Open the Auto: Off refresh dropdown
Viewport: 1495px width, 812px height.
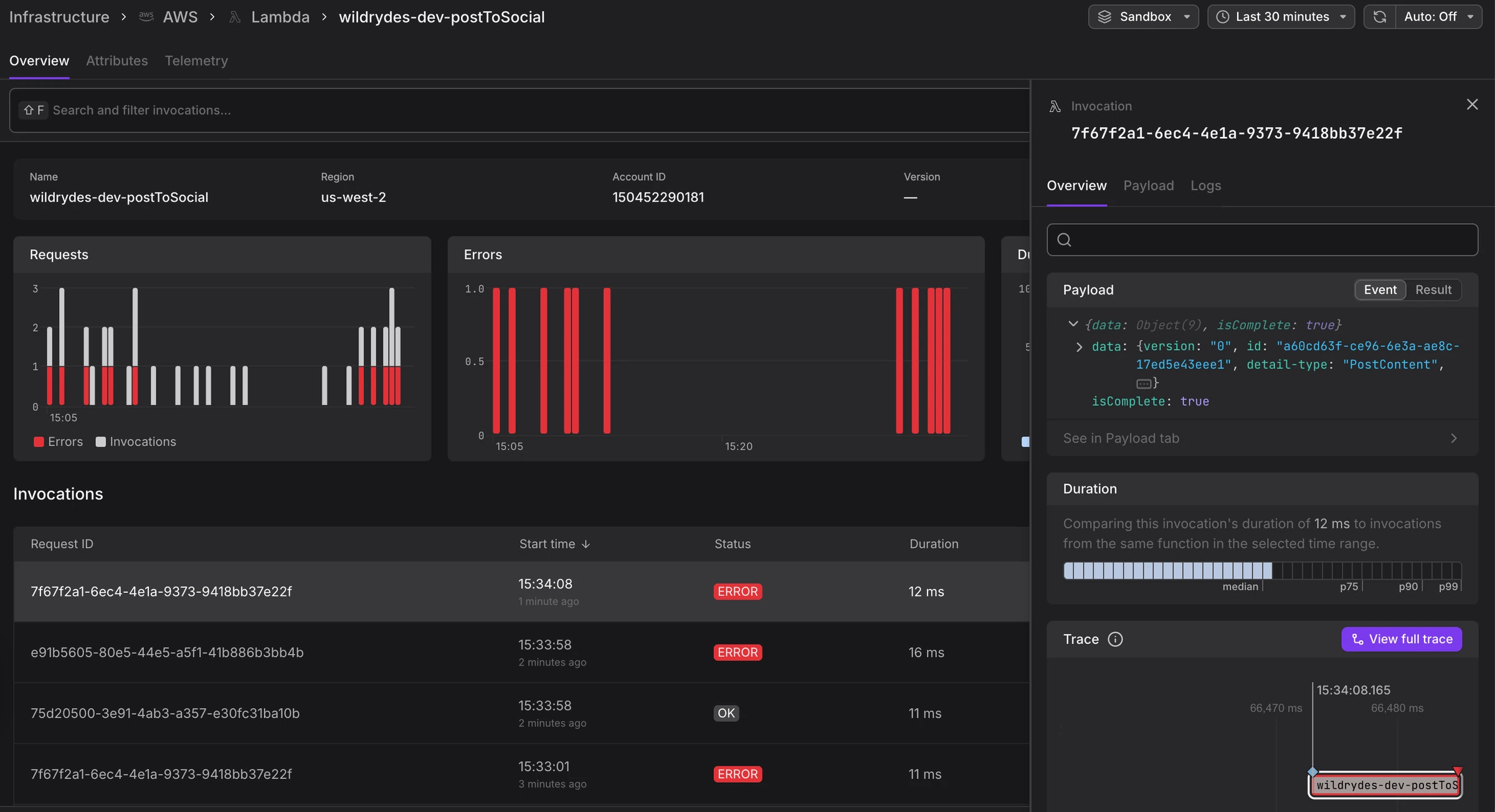tap(1438, 17)
